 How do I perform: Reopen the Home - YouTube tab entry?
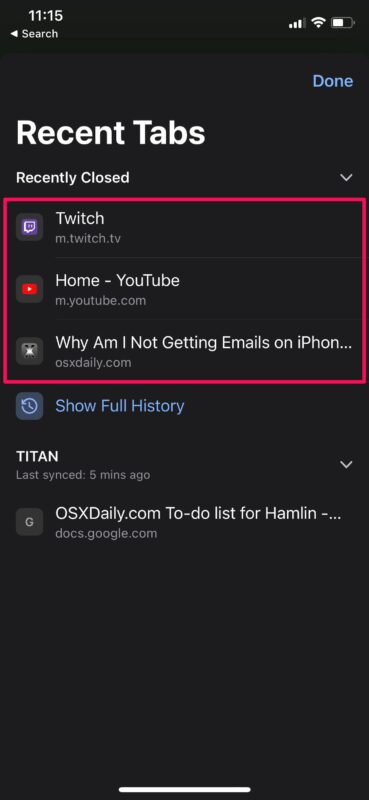(185, 289)
